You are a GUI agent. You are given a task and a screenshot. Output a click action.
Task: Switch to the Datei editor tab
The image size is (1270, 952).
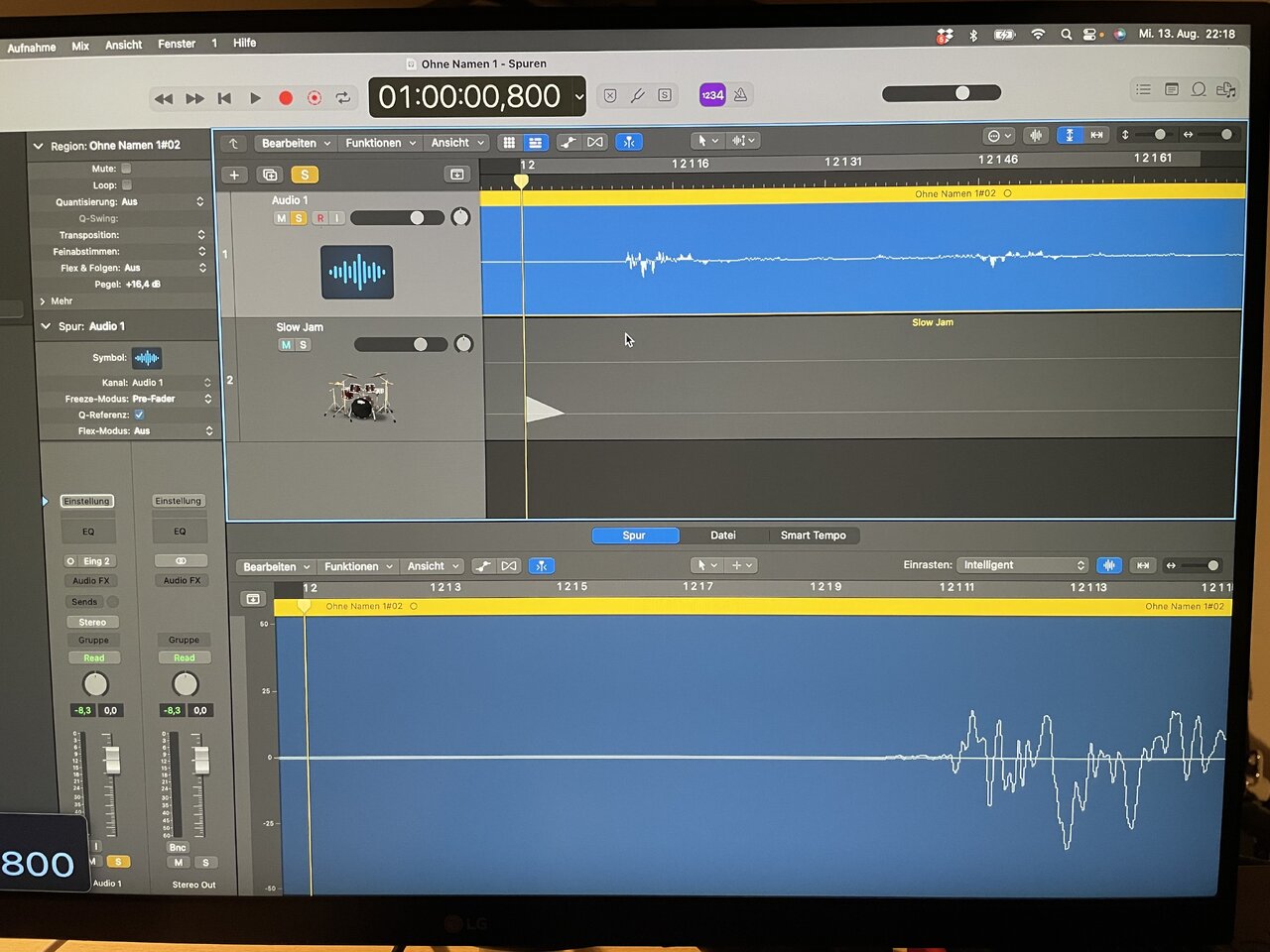point(723,535)
